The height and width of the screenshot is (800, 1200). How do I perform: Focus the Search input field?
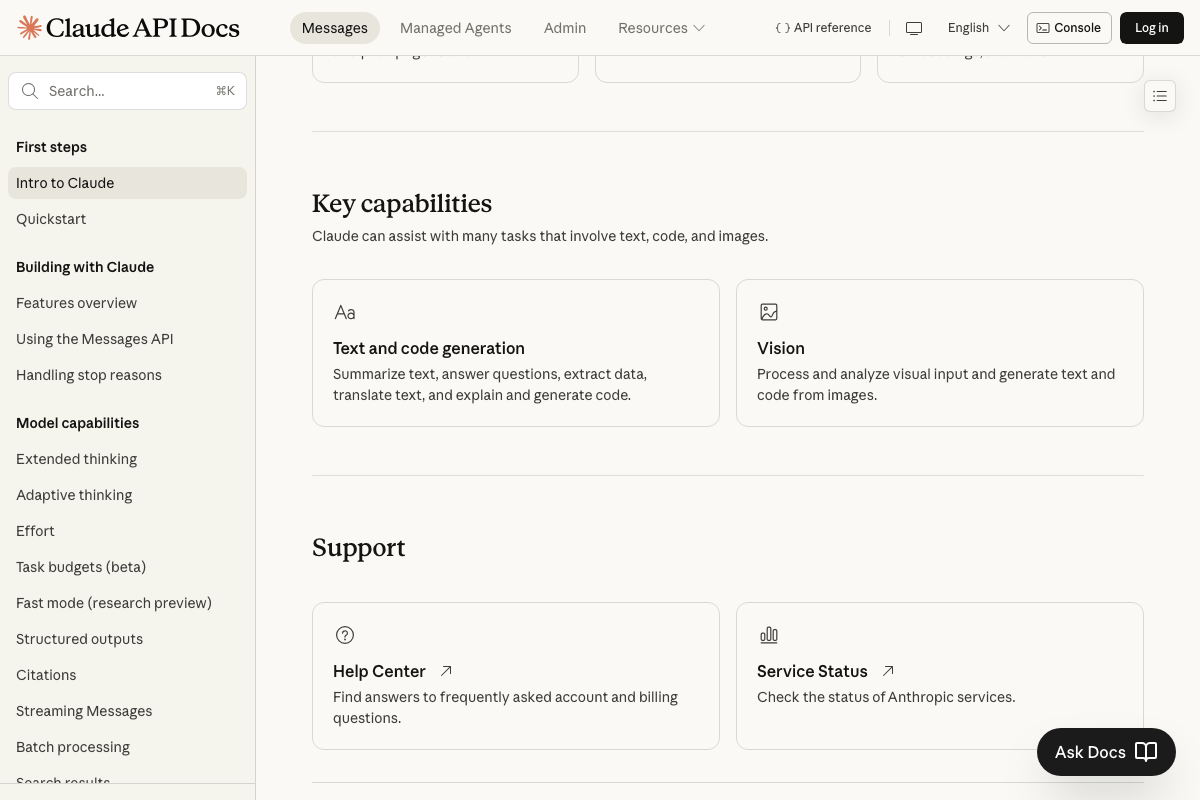pos(127,91)
